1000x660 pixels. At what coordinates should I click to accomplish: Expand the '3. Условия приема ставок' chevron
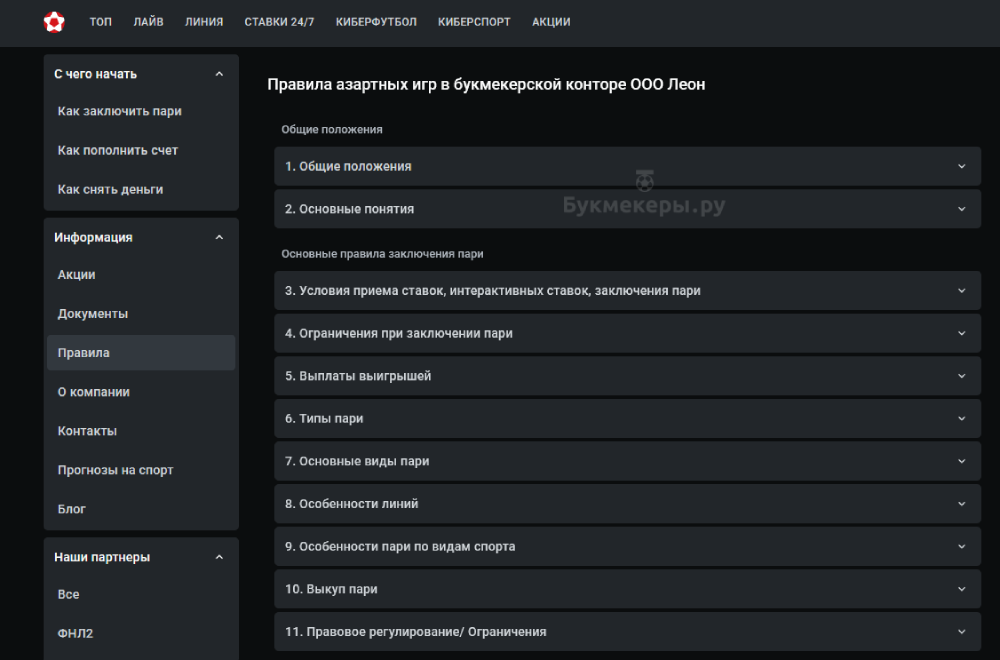point(962,291)
